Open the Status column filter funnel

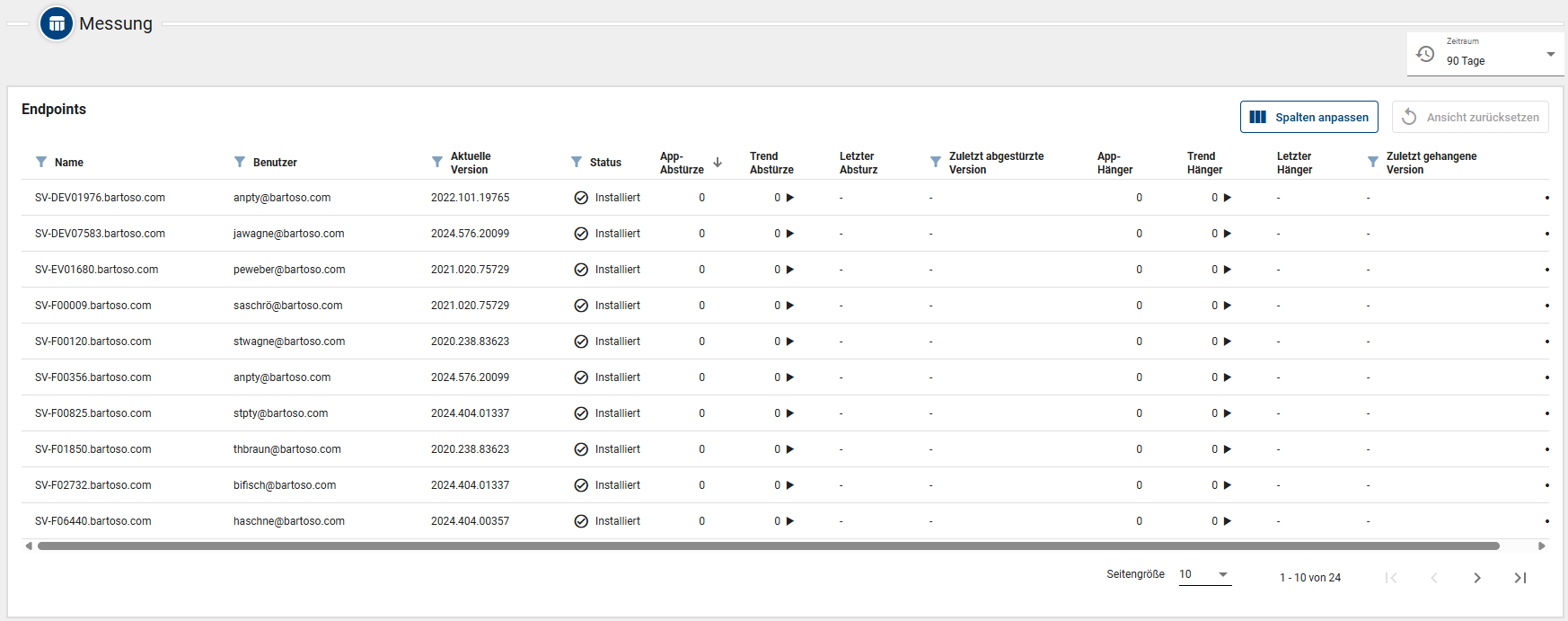coord(577,162)
